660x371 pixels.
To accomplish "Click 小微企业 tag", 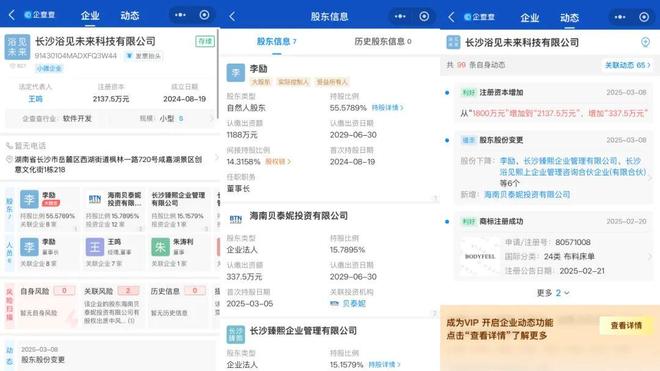I will click(x=49, y=68).
